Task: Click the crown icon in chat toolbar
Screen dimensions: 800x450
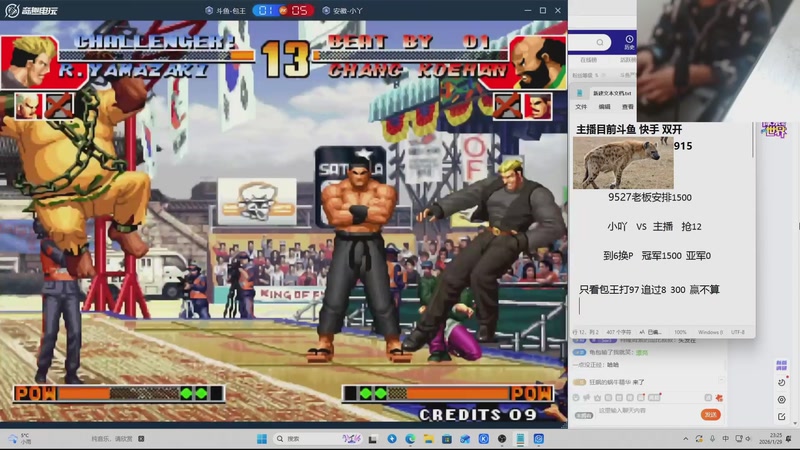Action: [597, 397]
